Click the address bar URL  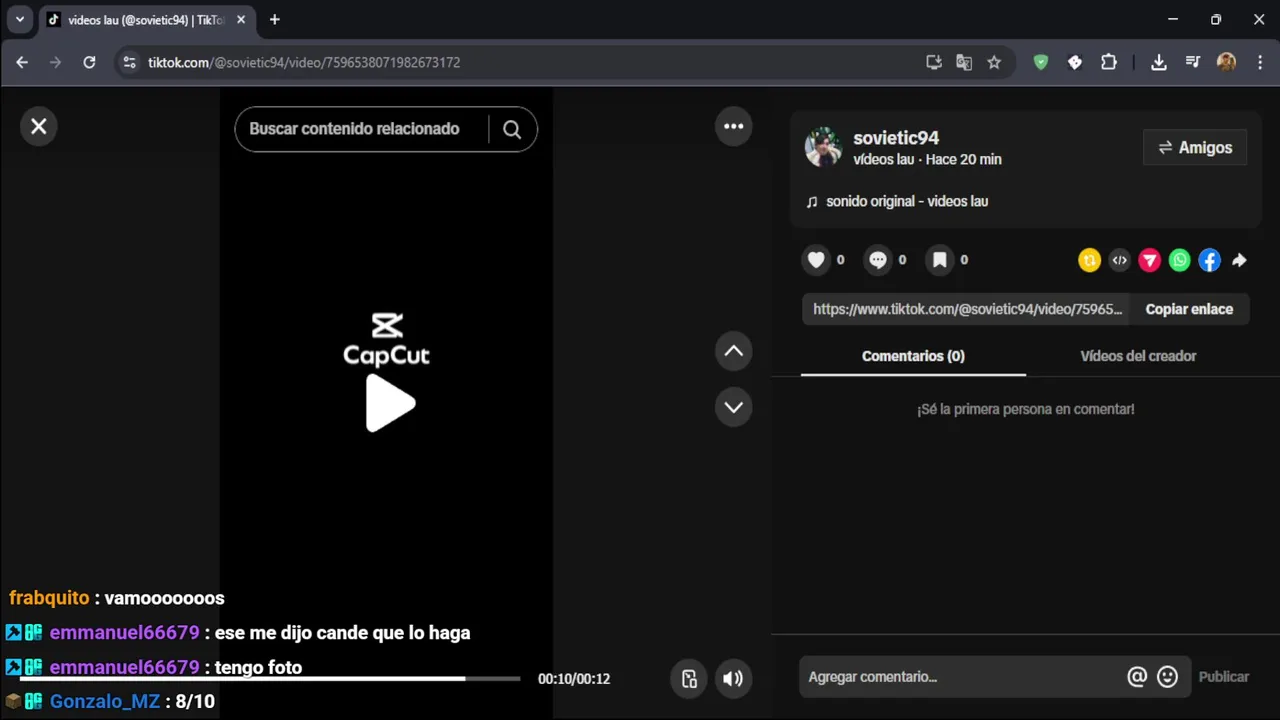(x=304, y=62)
